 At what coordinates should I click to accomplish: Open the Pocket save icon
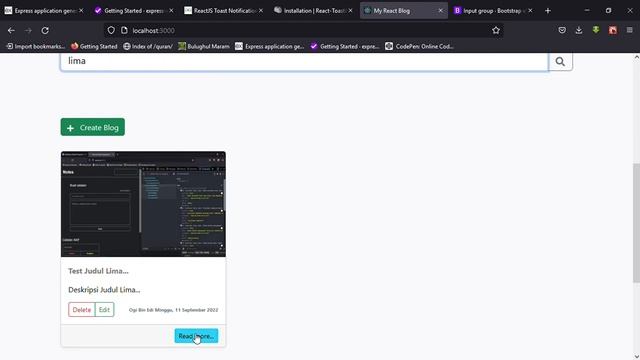point(562,30)
